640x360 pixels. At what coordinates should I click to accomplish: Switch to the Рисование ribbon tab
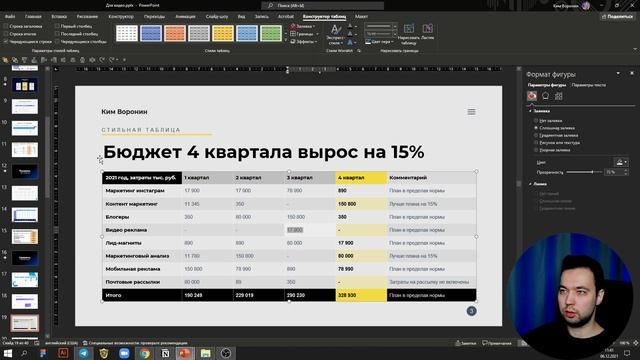point(87,16)
